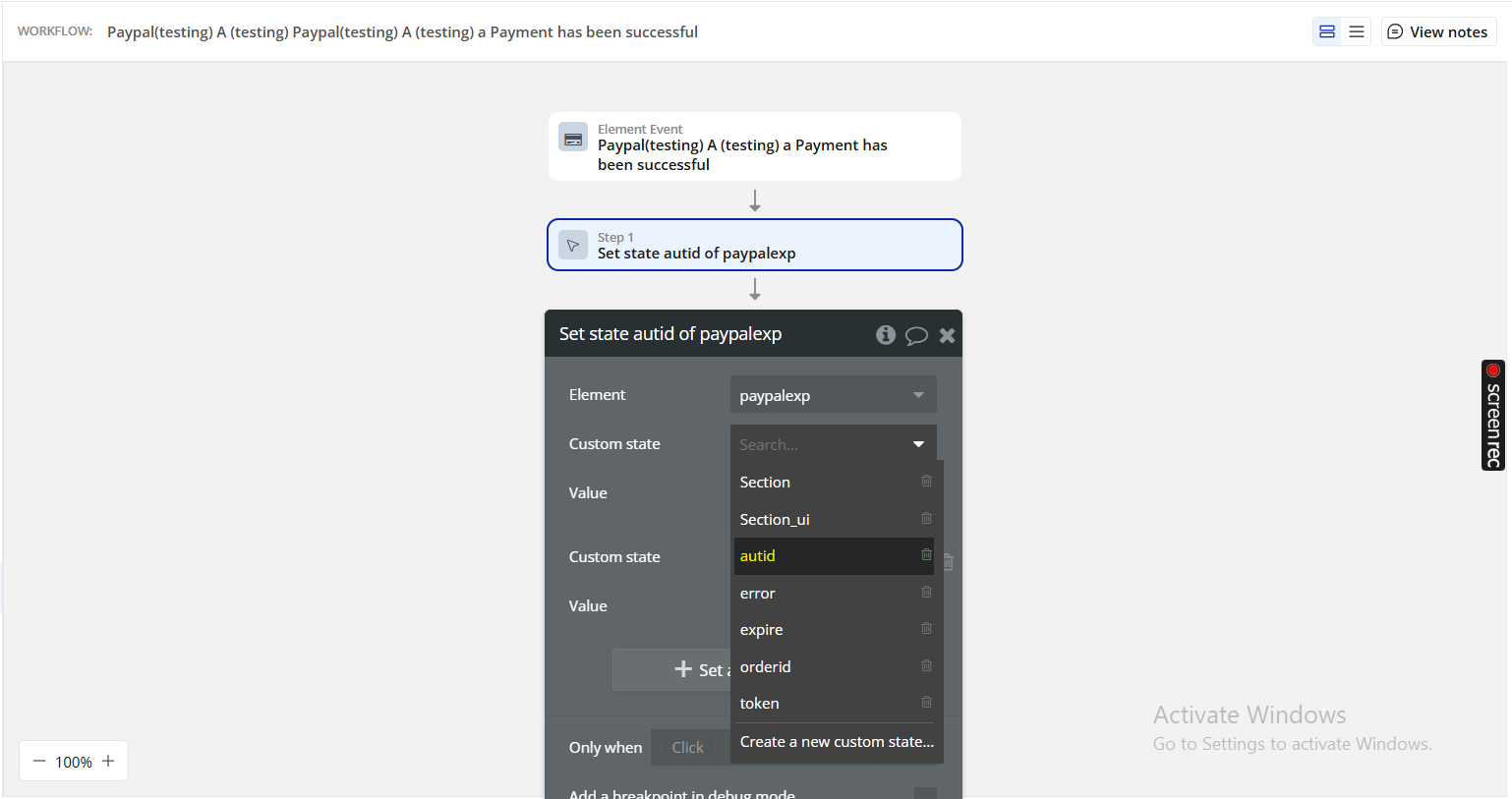The width and height of the screenshot is (1512, 799).
Task: Click trash icon next to token state
Action: 926,703
